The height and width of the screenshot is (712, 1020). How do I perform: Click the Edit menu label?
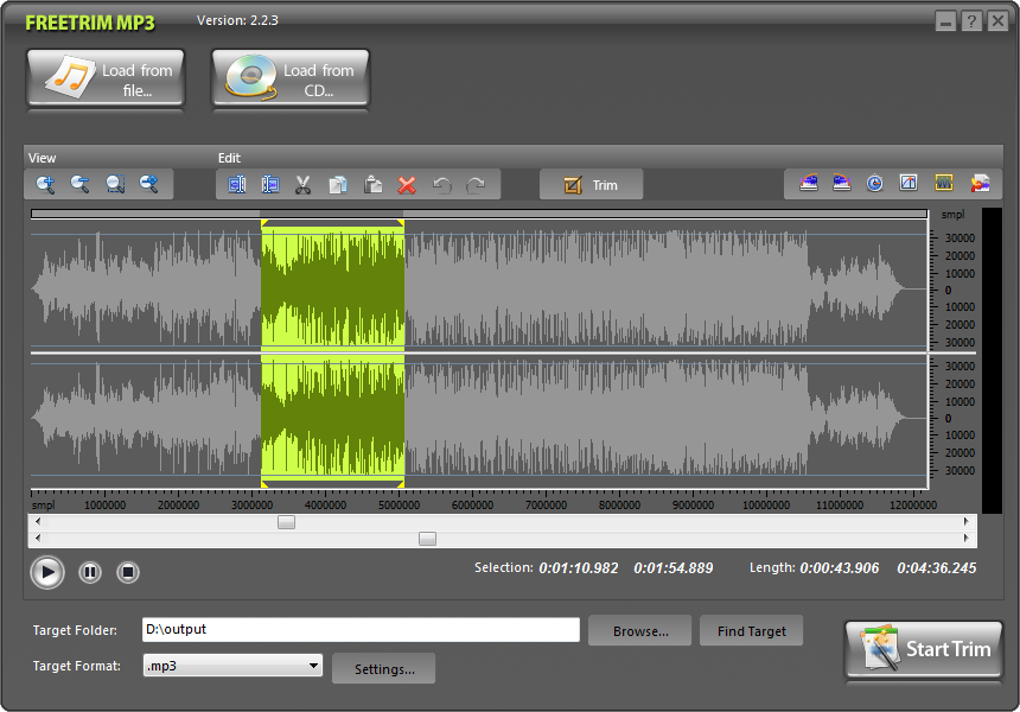pos(228,158)
